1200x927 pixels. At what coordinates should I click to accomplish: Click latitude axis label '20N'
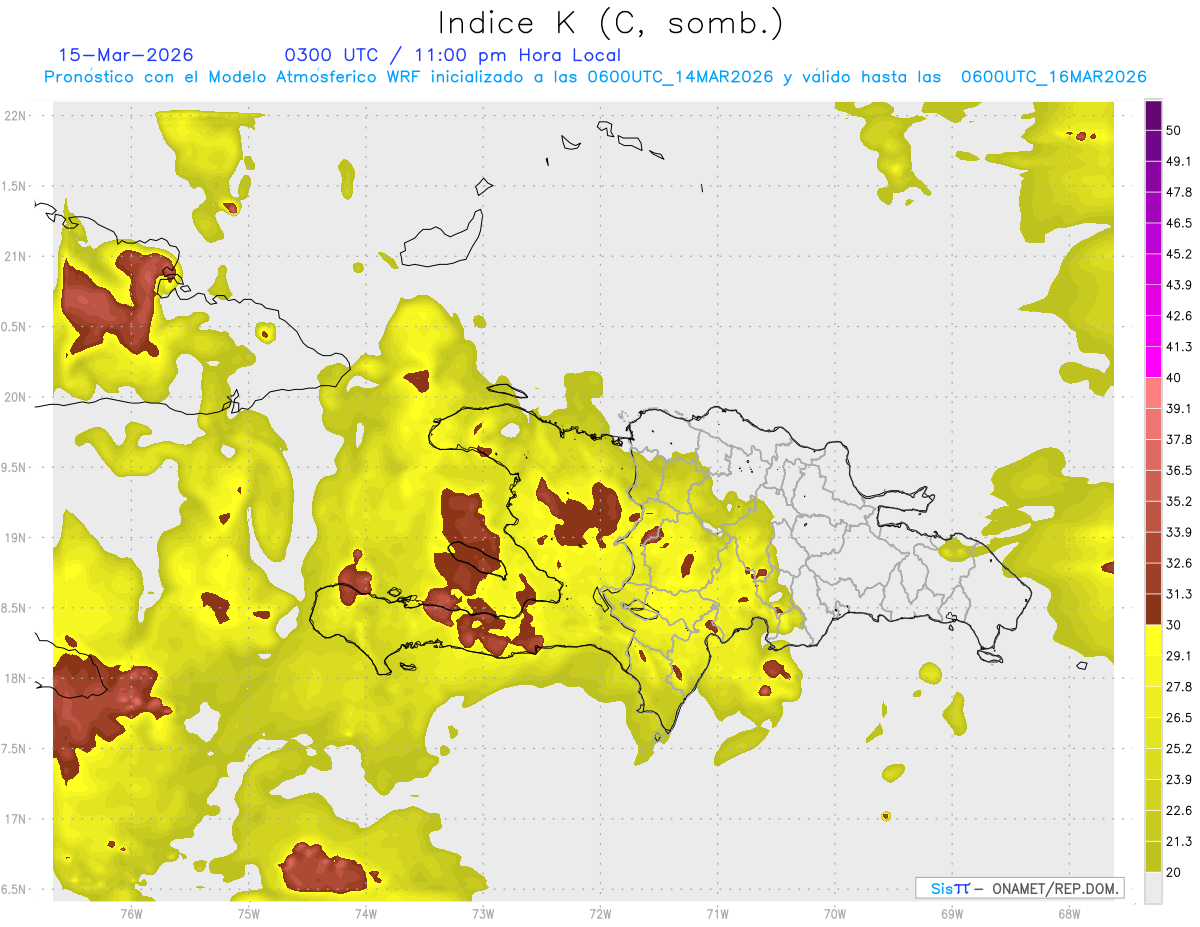(x=16, y=397)
